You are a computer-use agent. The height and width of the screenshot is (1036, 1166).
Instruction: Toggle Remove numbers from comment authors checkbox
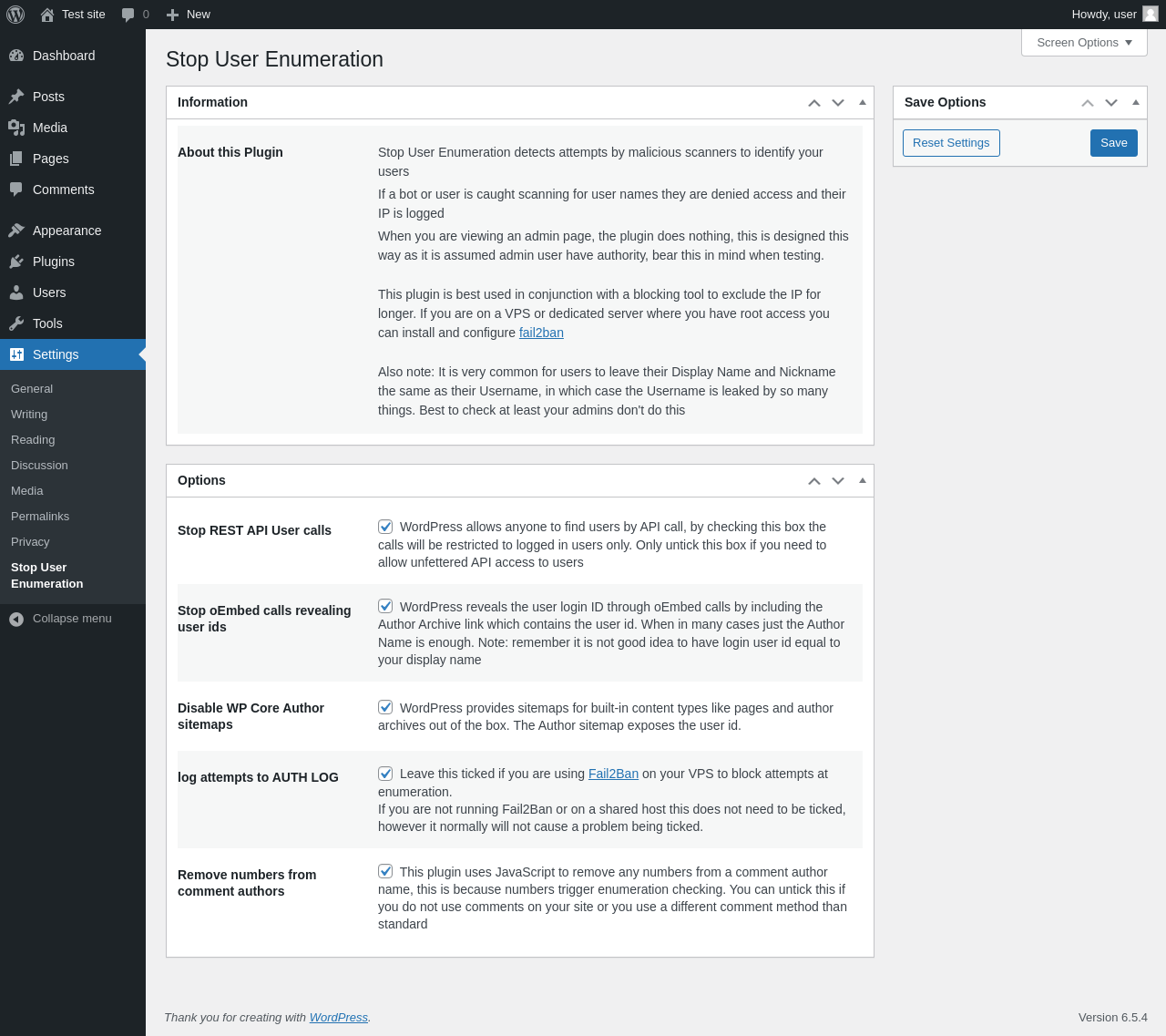pos(385,871)
